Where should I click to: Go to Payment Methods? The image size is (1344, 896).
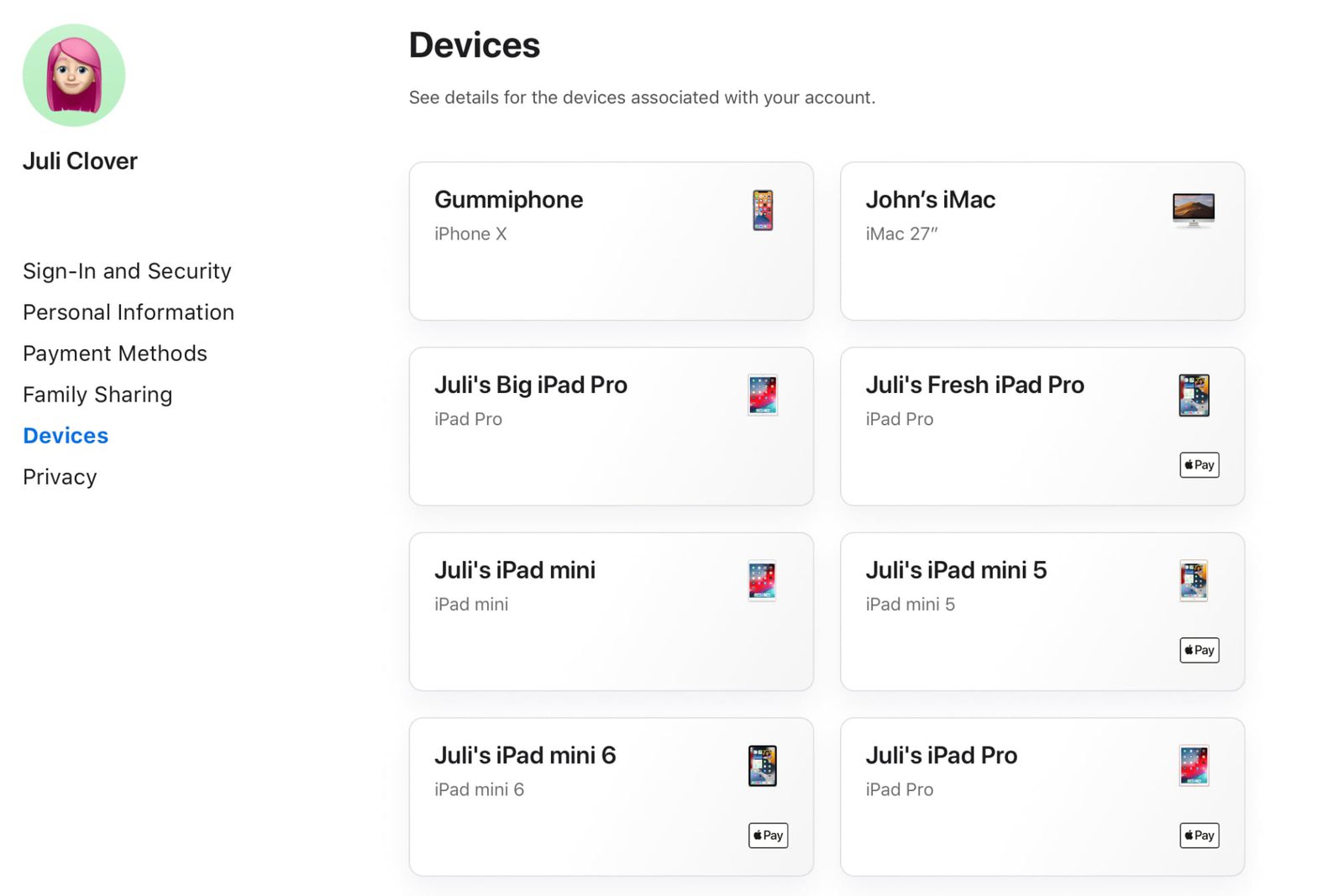(114, 353)
